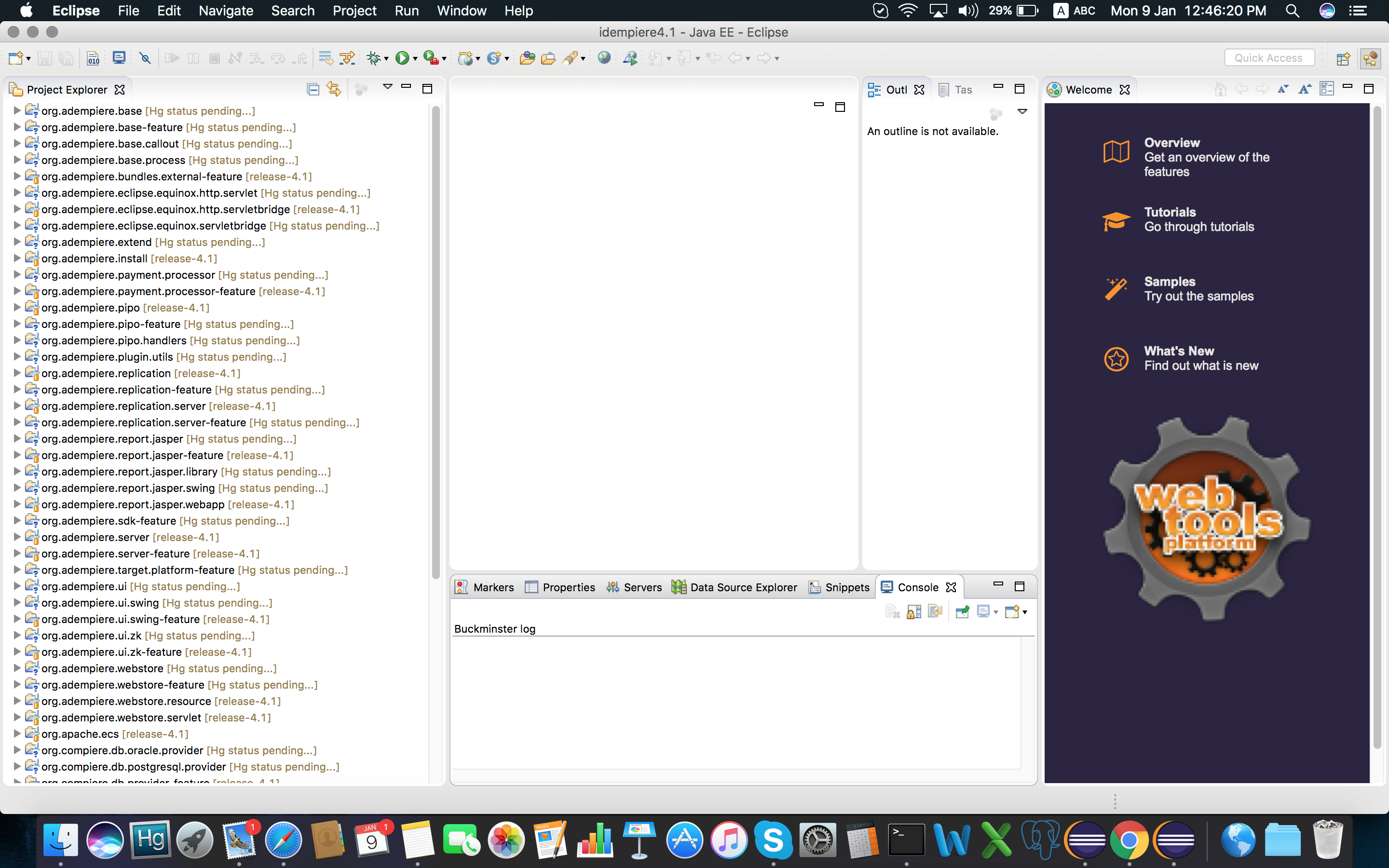Click Reduce font size icon in Welcome
The width and height of the screenshot is (1389, 868).
click(x=1283, y=89)
